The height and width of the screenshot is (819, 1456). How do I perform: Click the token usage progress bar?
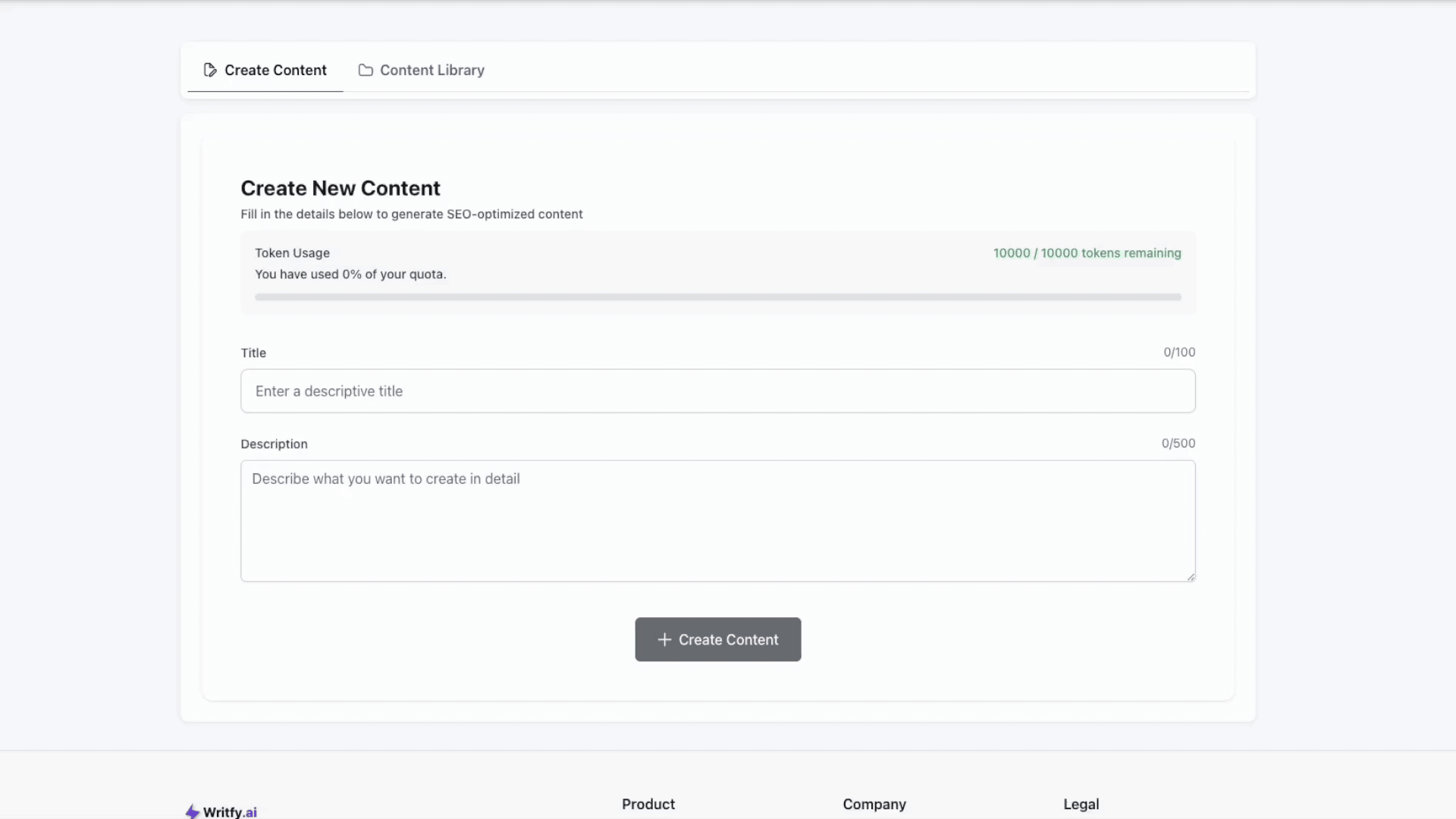[x=717, y=297]
